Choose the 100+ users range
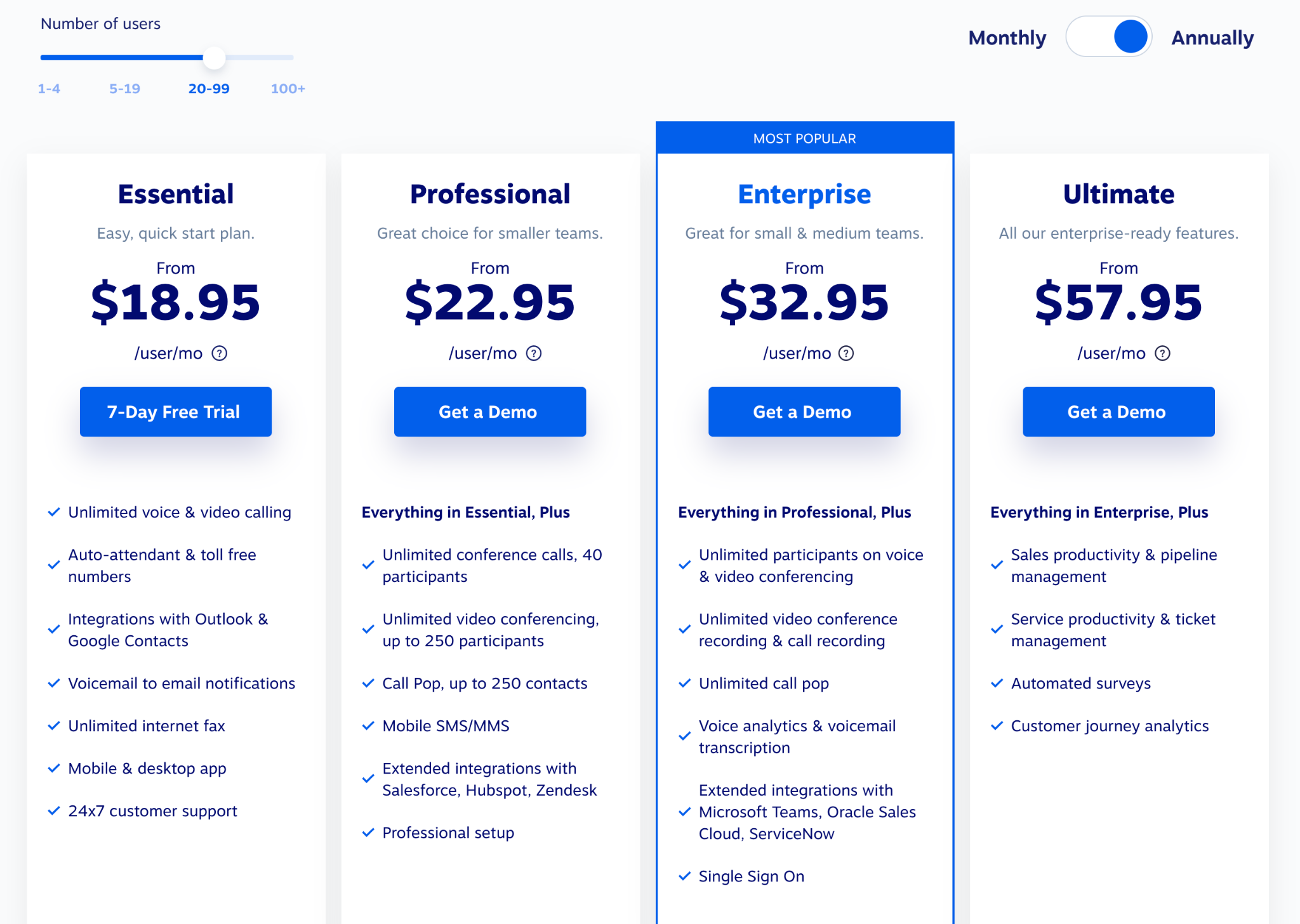This screenshot has width=1300, height=924. tap(288, 89)
